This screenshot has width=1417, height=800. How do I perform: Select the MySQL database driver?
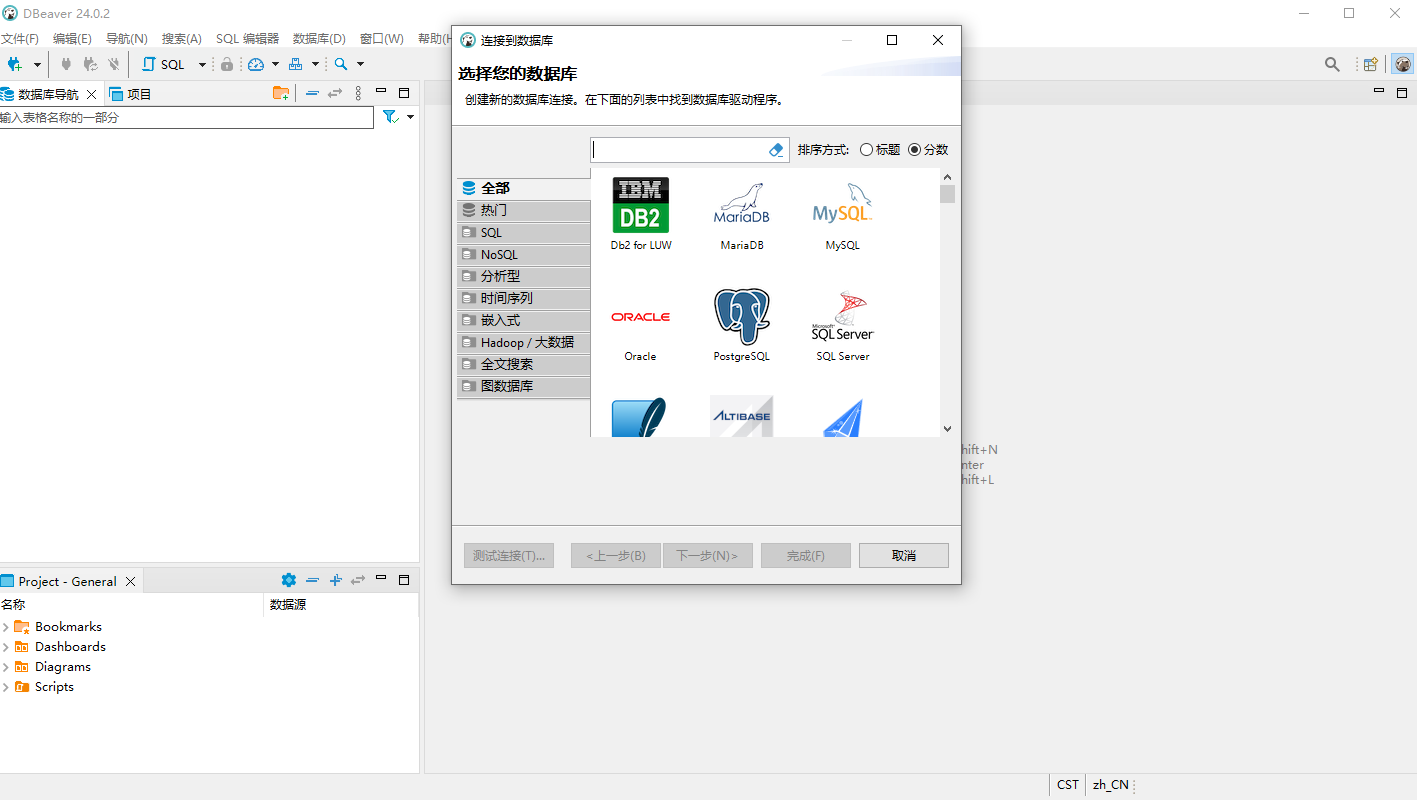point(841,210)
